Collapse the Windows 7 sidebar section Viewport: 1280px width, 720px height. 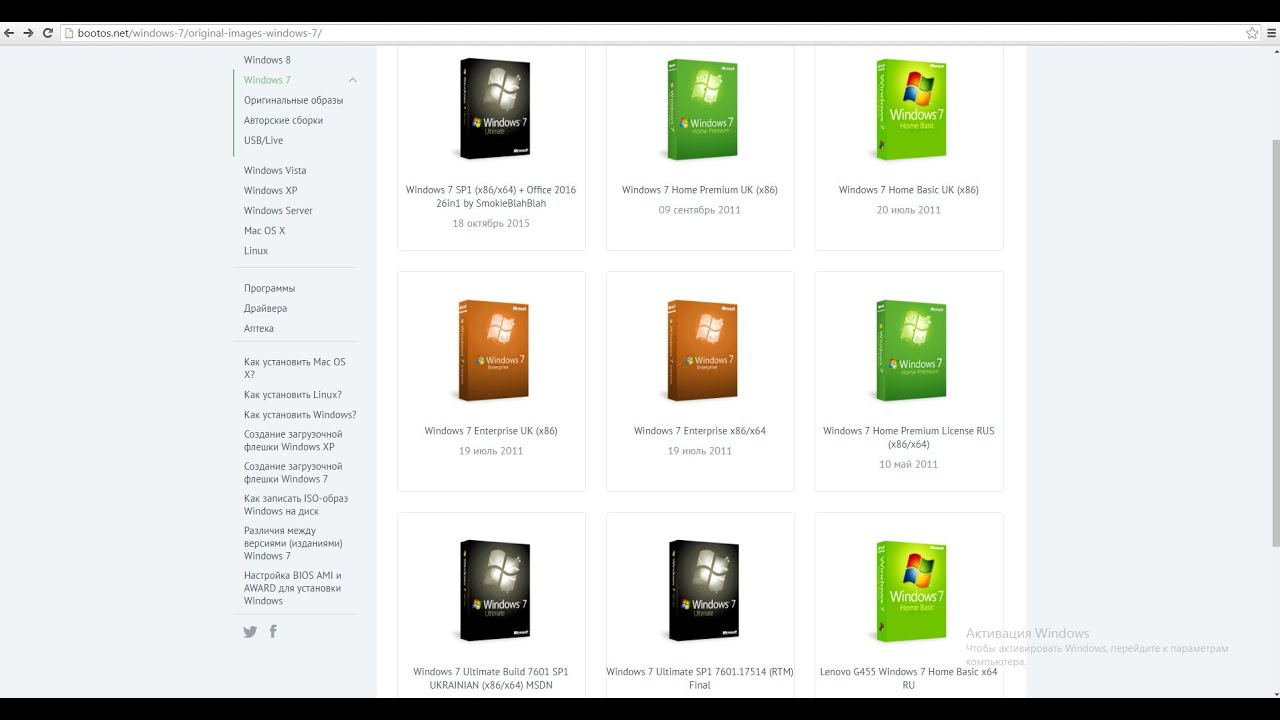click(x=352, y=80)
